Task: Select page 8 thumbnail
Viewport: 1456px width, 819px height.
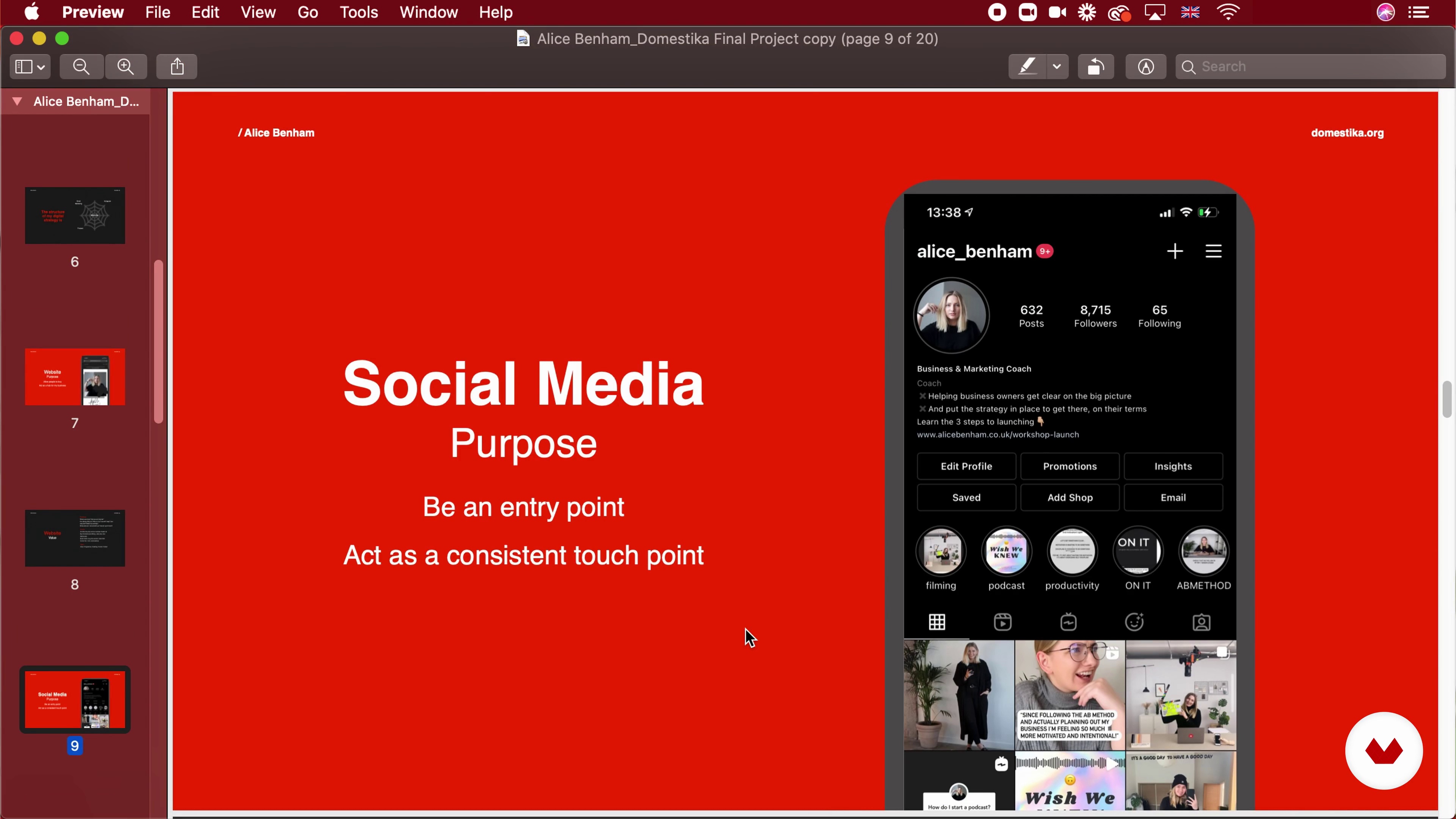Action: point(75,538)
